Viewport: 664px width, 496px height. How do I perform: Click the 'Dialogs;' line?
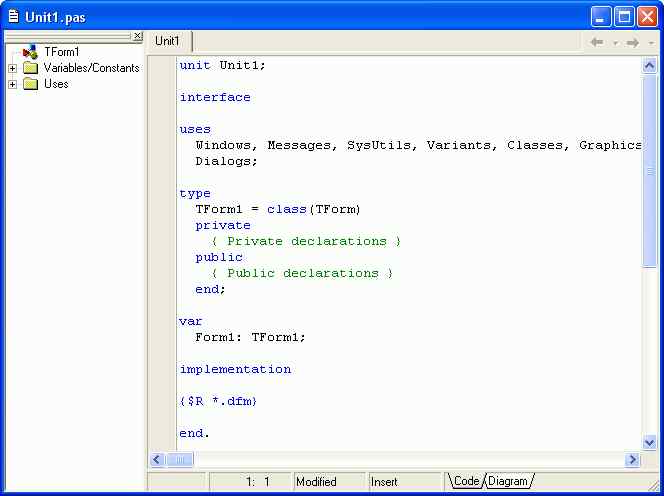point(226,161)
